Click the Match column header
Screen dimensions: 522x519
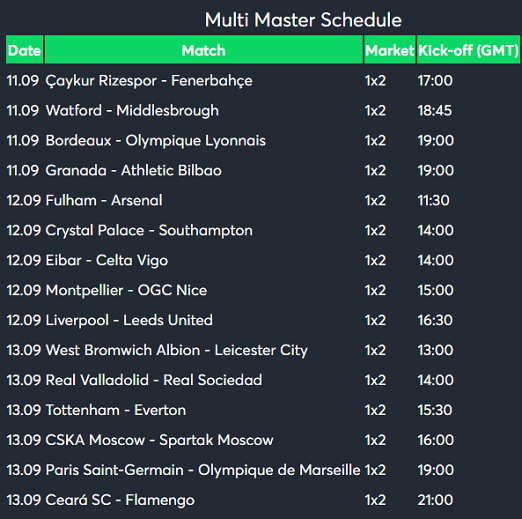coord(204,49)
